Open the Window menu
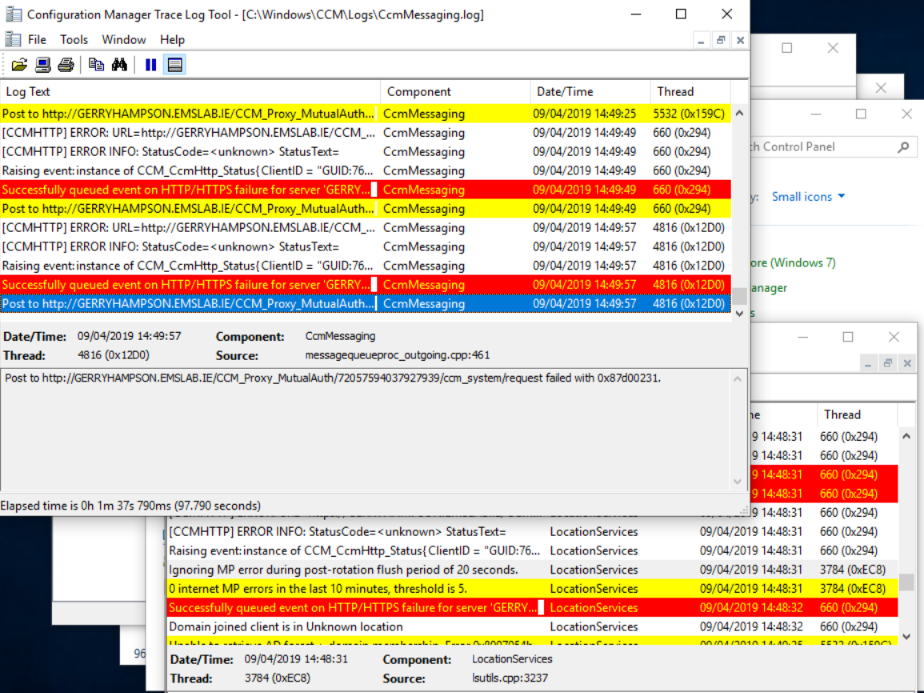Screen dimensions: 924x693 (124, 39)
